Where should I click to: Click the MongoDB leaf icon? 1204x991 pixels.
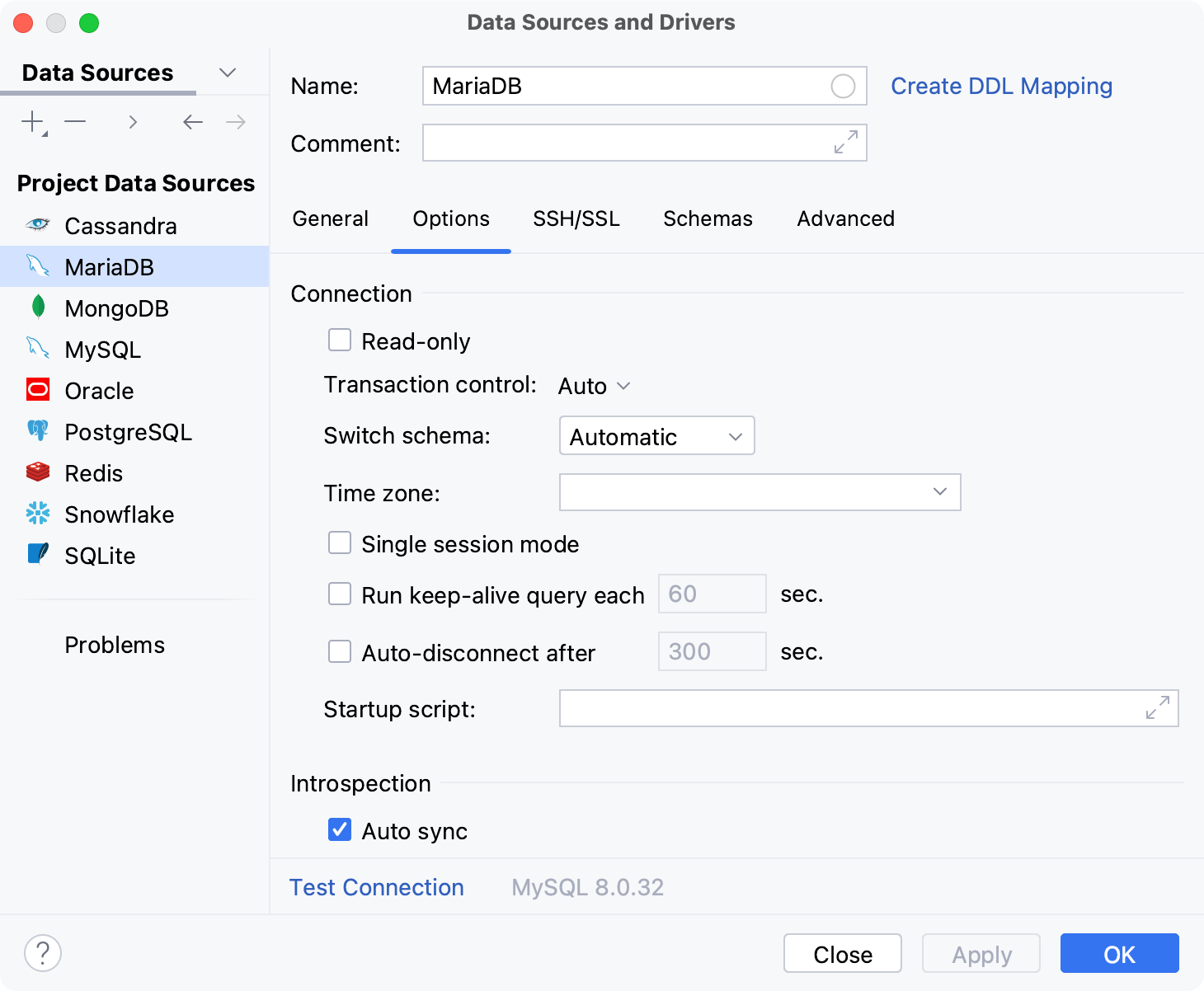coord(38,308)
